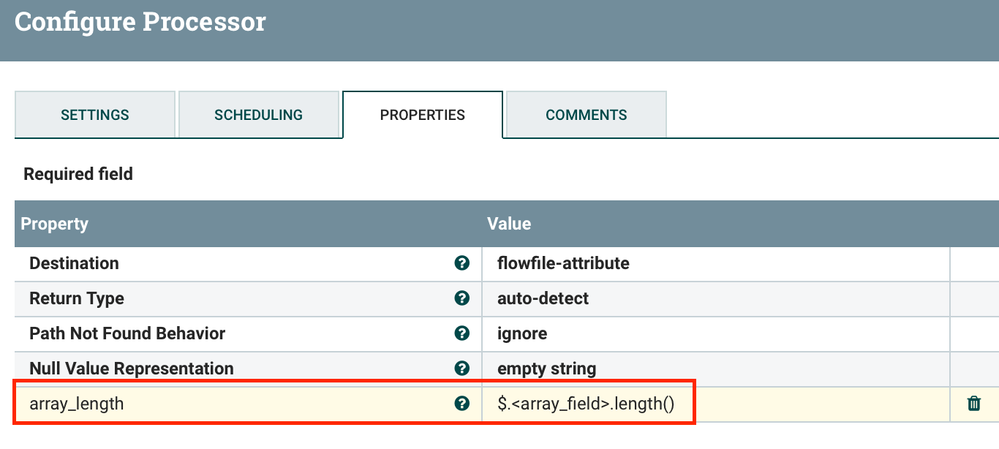This screenshot has height=449, width=999.
Task: Open the Scheduling tab
Action: 258,115
